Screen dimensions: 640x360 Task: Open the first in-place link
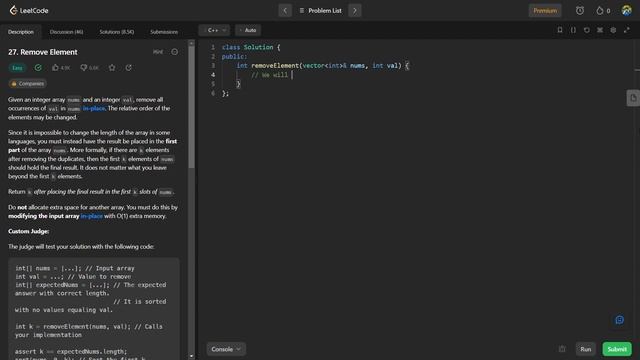(x=94, y=109)
